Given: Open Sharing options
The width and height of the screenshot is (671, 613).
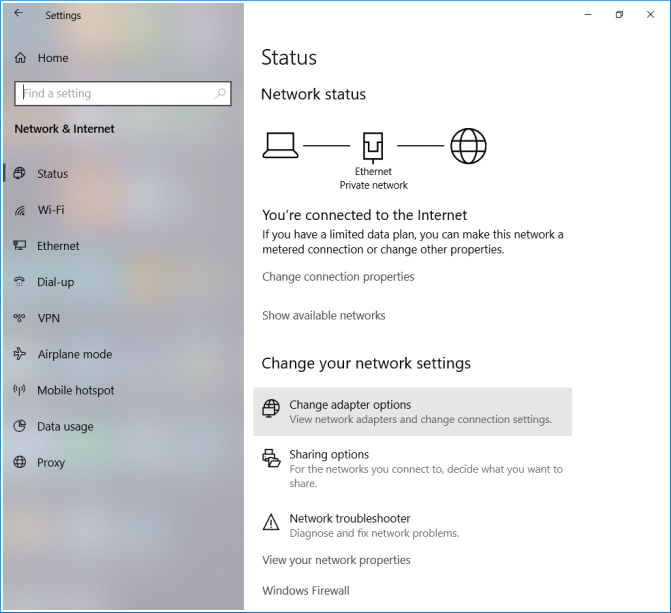Looking at the screenshot, I should (x=329, y=454).
